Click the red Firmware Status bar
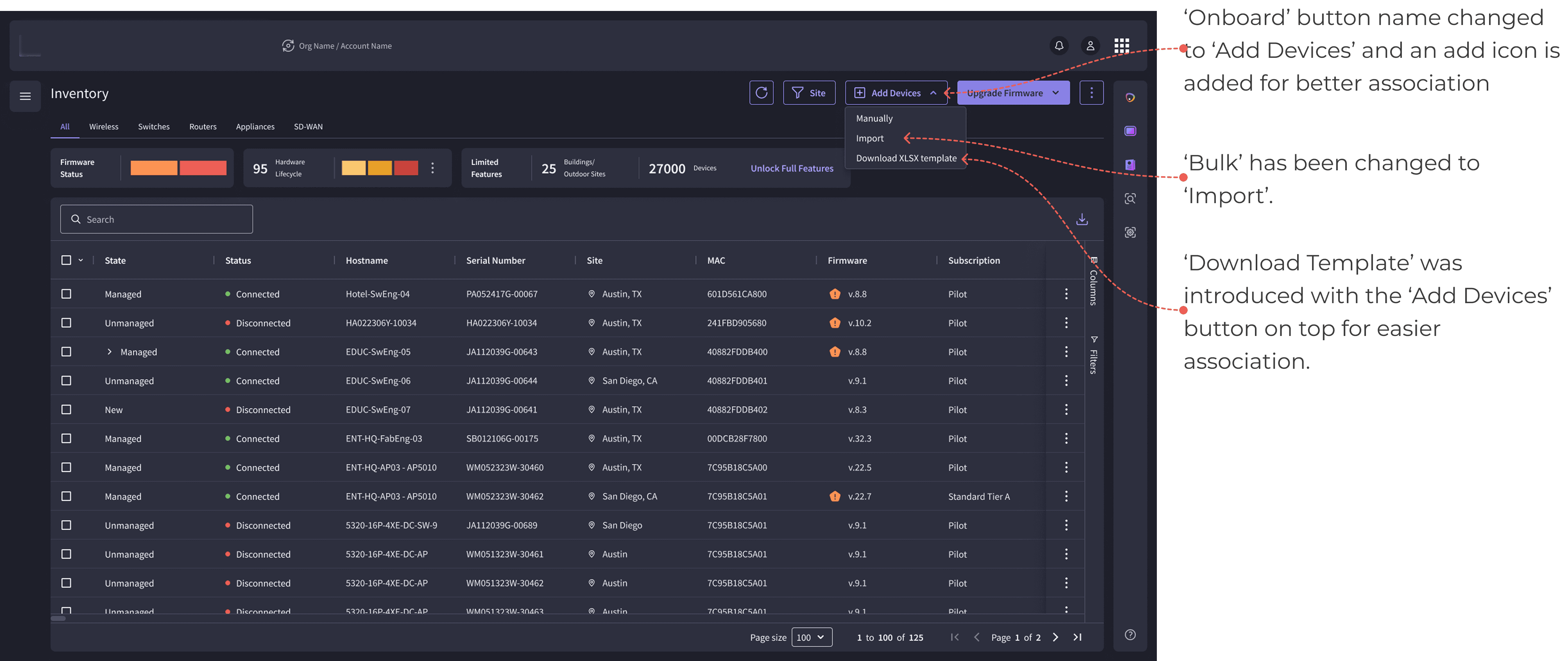 (203, 168)
